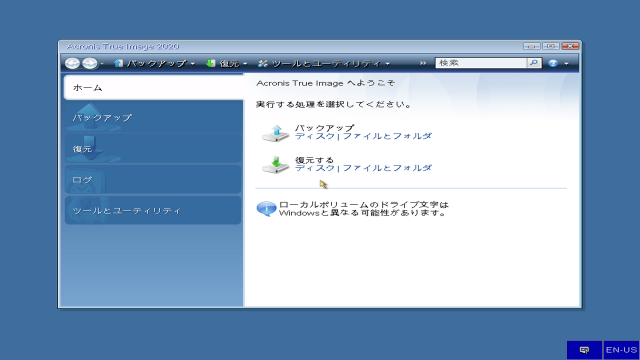640x360 pixels.
Task: Open ツールとユーティリティ in the sidebar
Action: [x=153, y=211]
